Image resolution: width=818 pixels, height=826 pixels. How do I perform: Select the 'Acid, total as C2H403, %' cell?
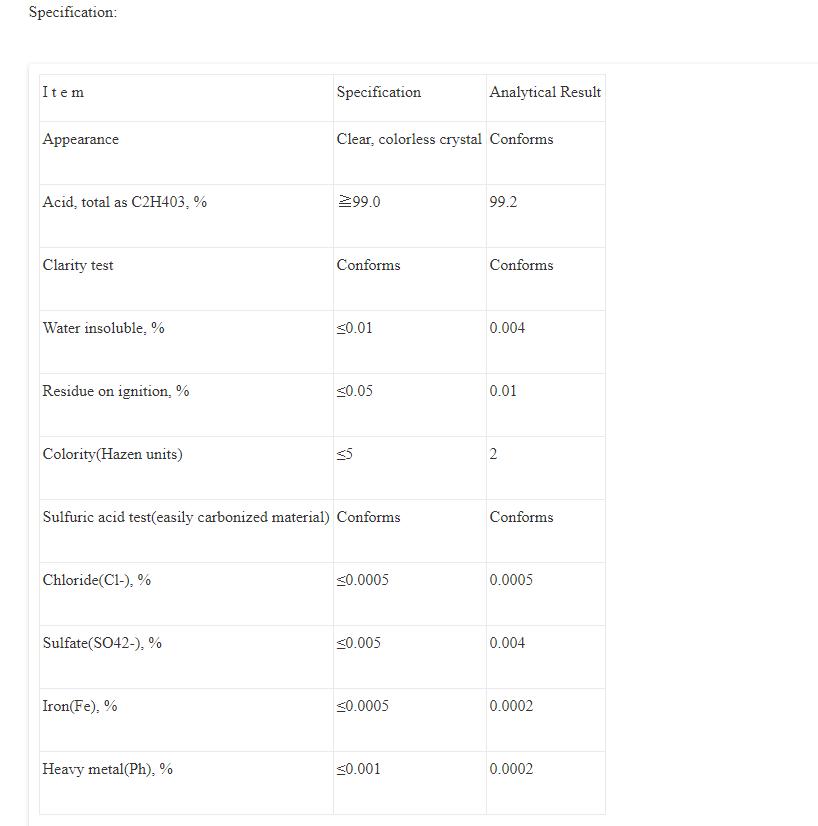click(124, 203)
